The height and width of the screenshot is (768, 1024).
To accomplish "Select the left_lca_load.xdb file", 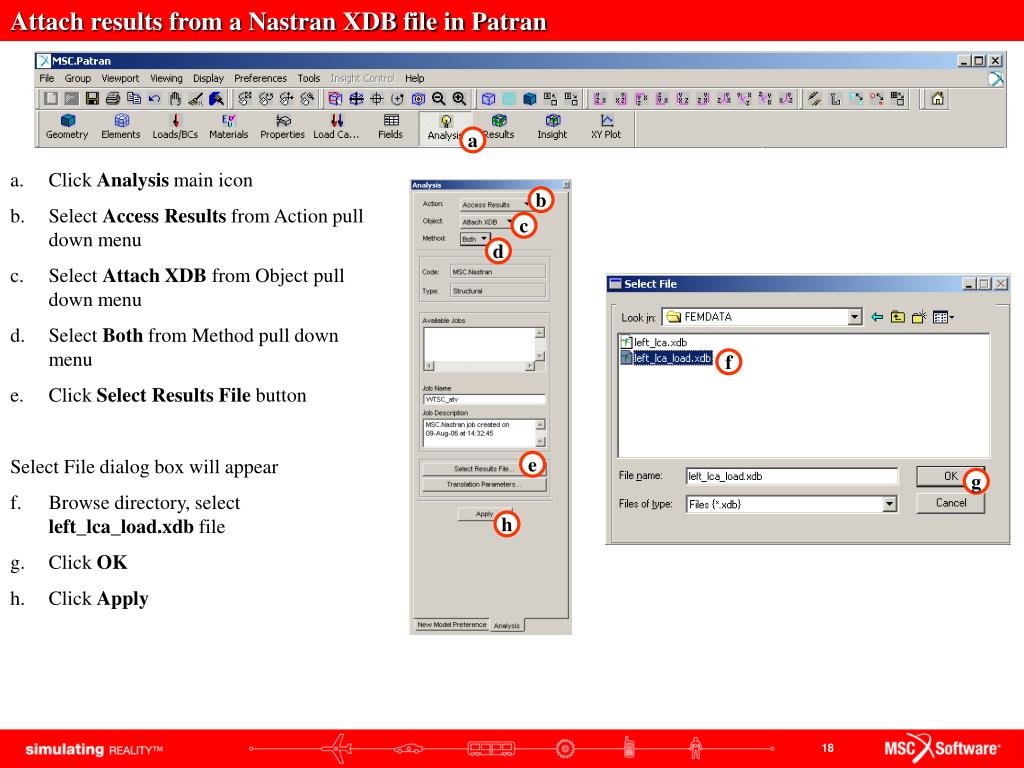I will coord(666,358).
